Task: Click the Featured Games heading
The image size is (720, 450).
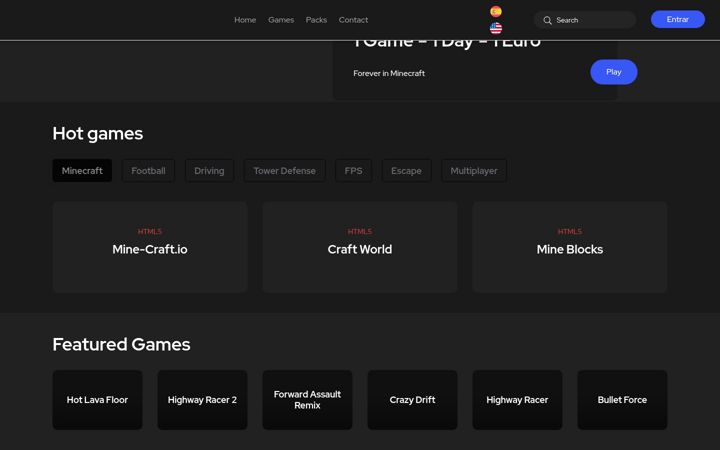Action: tap(121, 344)
